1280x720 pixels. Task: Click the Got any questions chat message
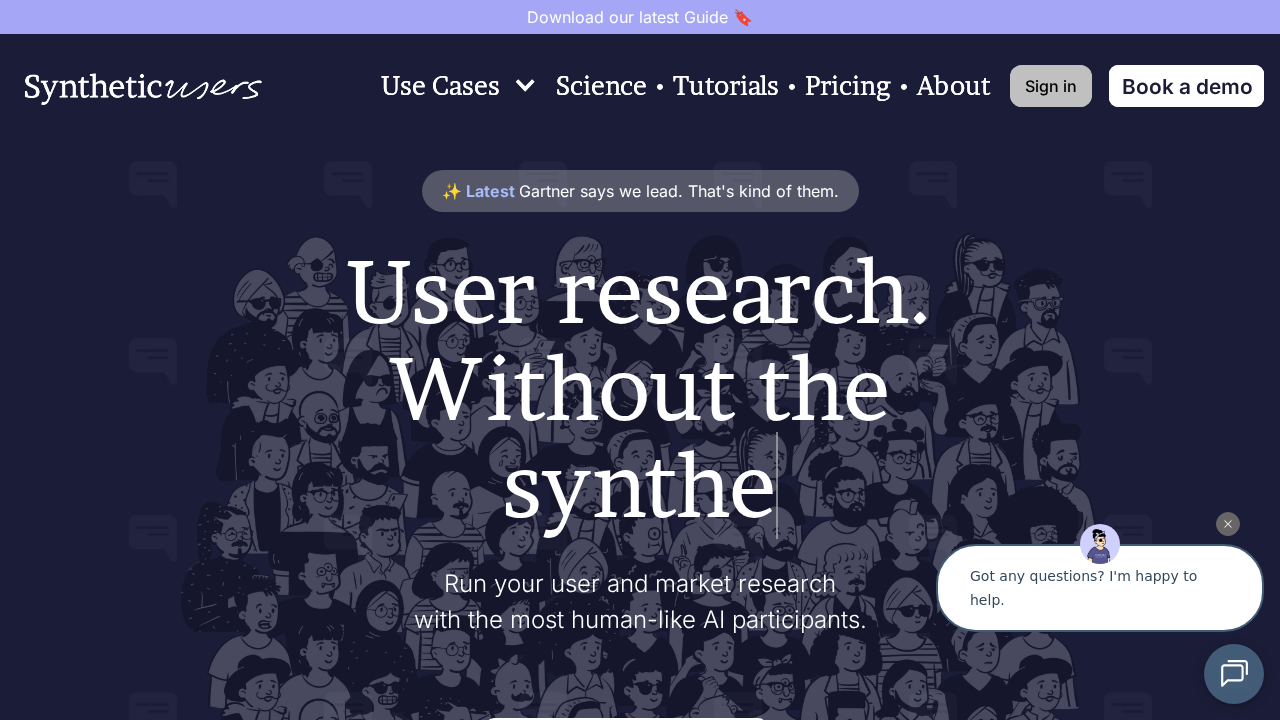coord(1083,588)
